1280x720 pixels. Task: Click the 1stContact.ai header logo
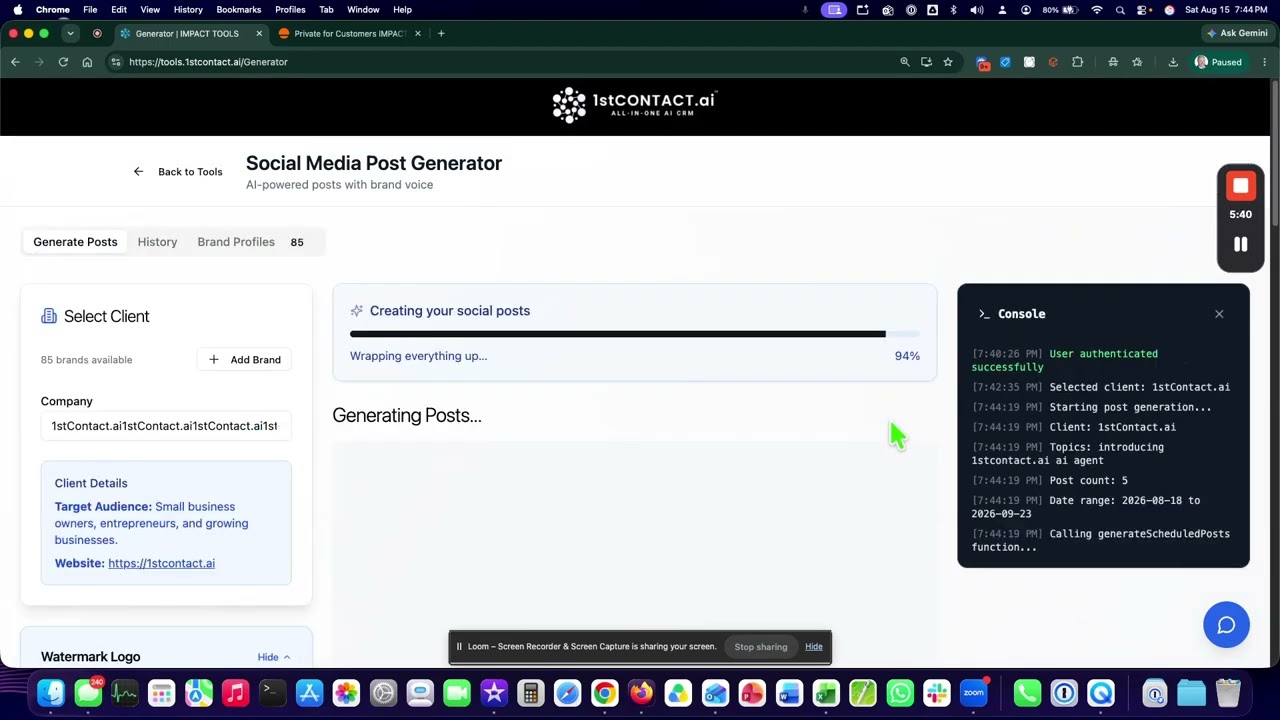[x=634, y=104]
